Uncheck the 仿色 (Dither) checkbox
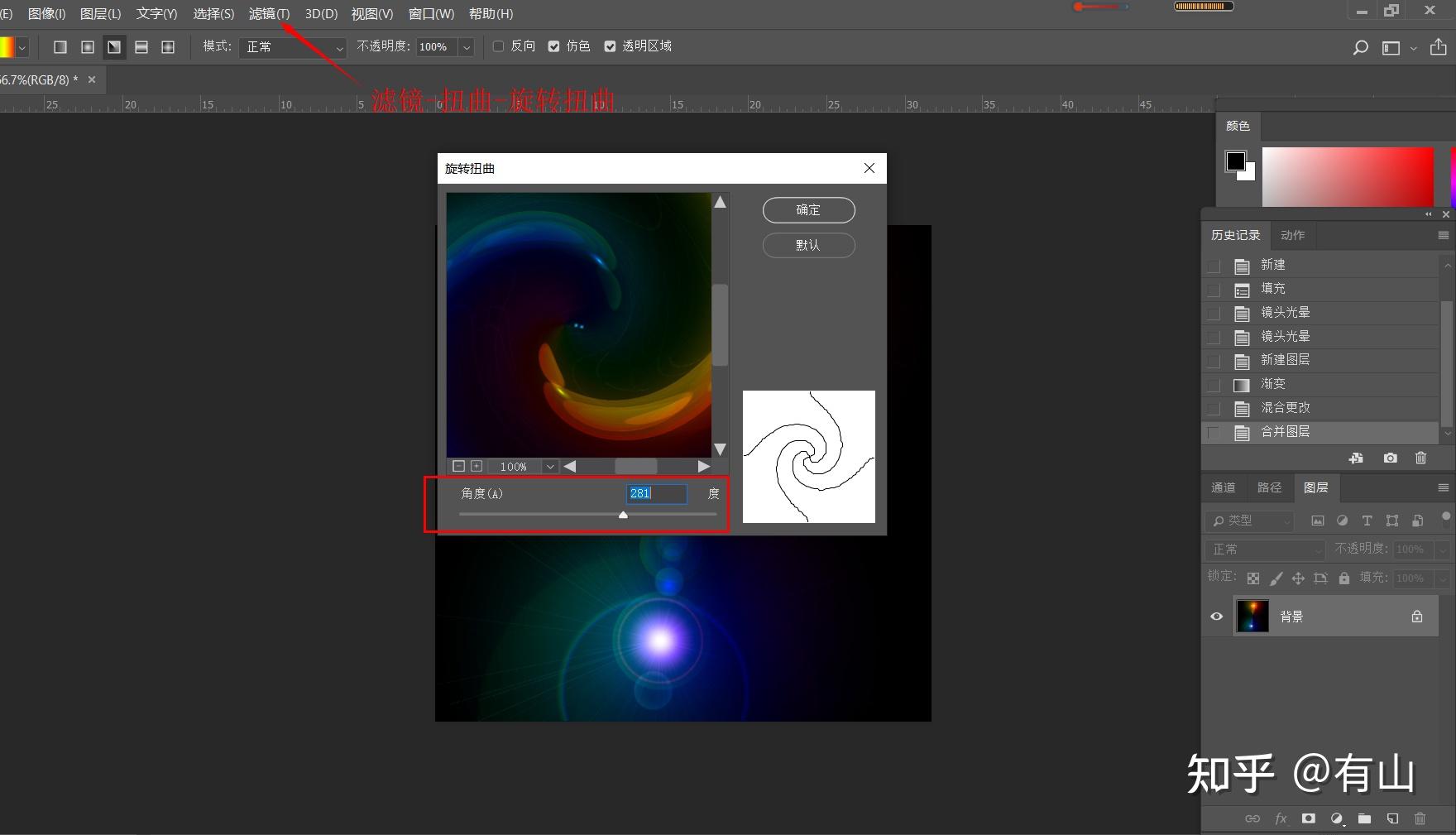 pos(553,46)
